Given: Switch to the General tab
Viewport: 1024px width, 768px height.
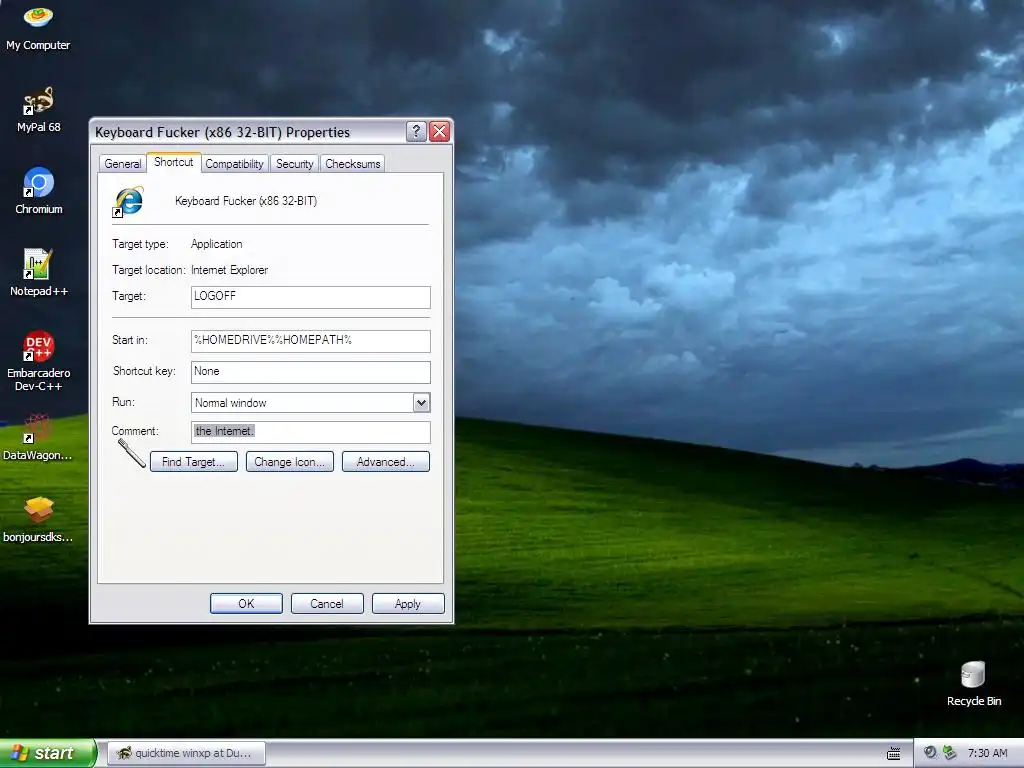Looking at the screenshot, I should tap(122, 164).
